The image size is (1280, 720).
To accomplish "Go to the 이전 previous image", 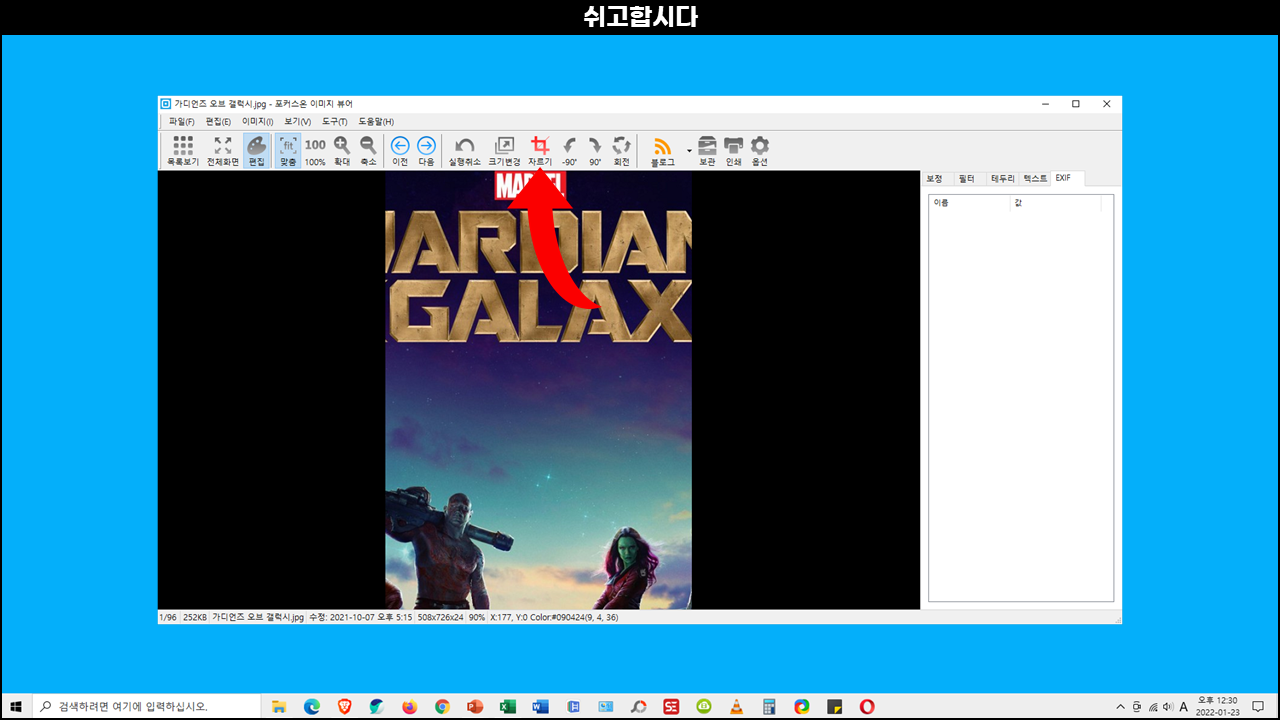I will (x=400, y=150).
